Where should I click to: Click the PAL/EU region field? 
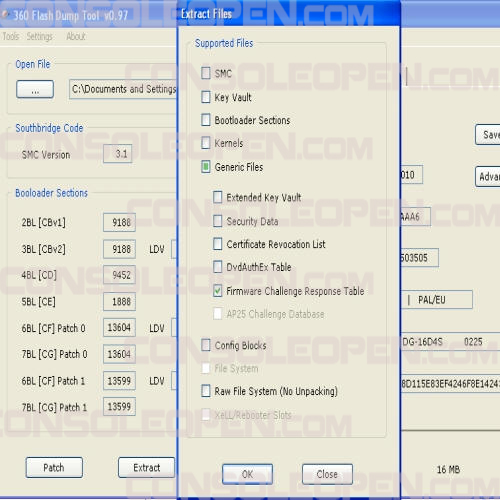(x=437, y=299)
